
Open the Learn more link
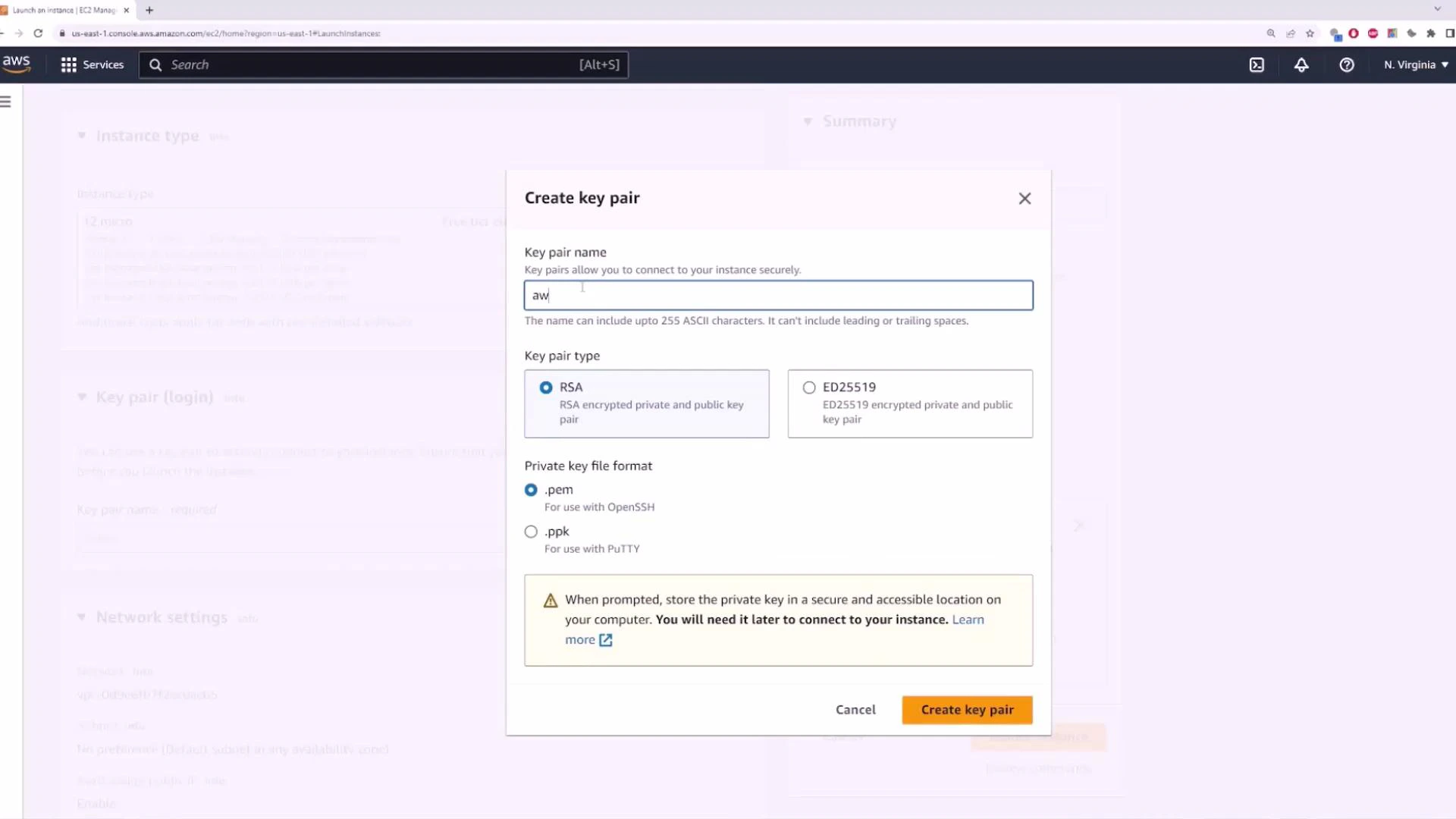tap(968, 620)
